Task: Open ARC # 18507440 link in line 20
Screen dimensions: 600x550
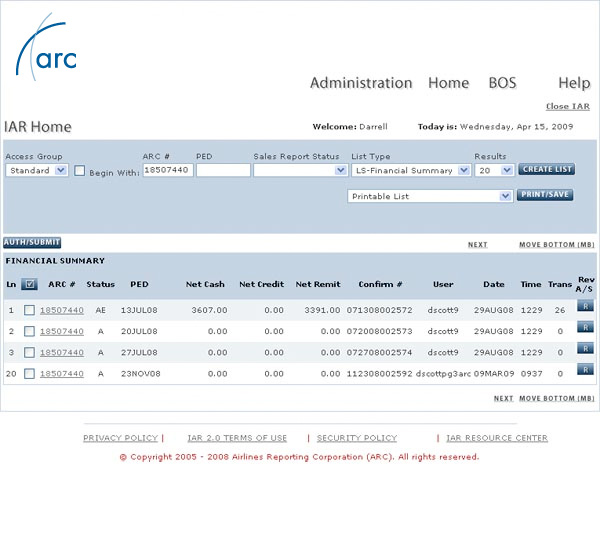Action: coord(62,374)
